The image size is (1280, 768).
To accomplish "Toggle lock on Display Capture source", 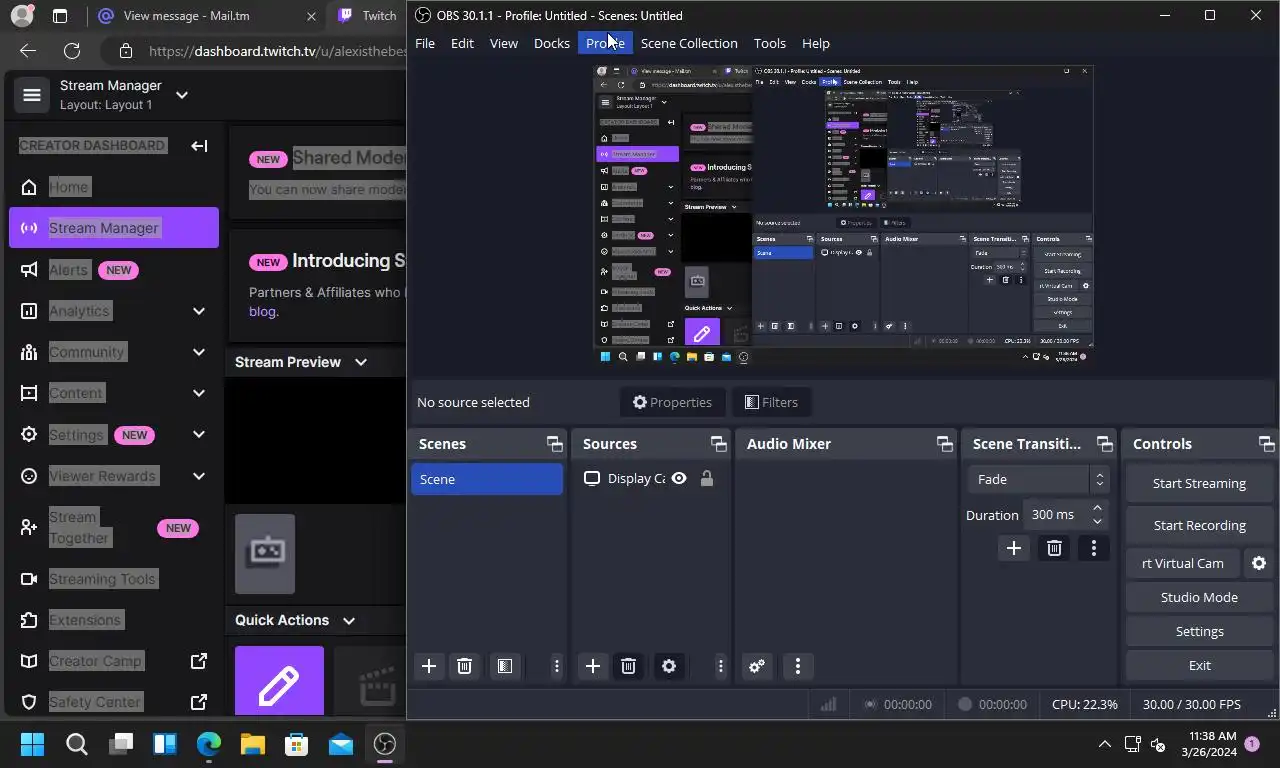I will (x=707, y=479).
